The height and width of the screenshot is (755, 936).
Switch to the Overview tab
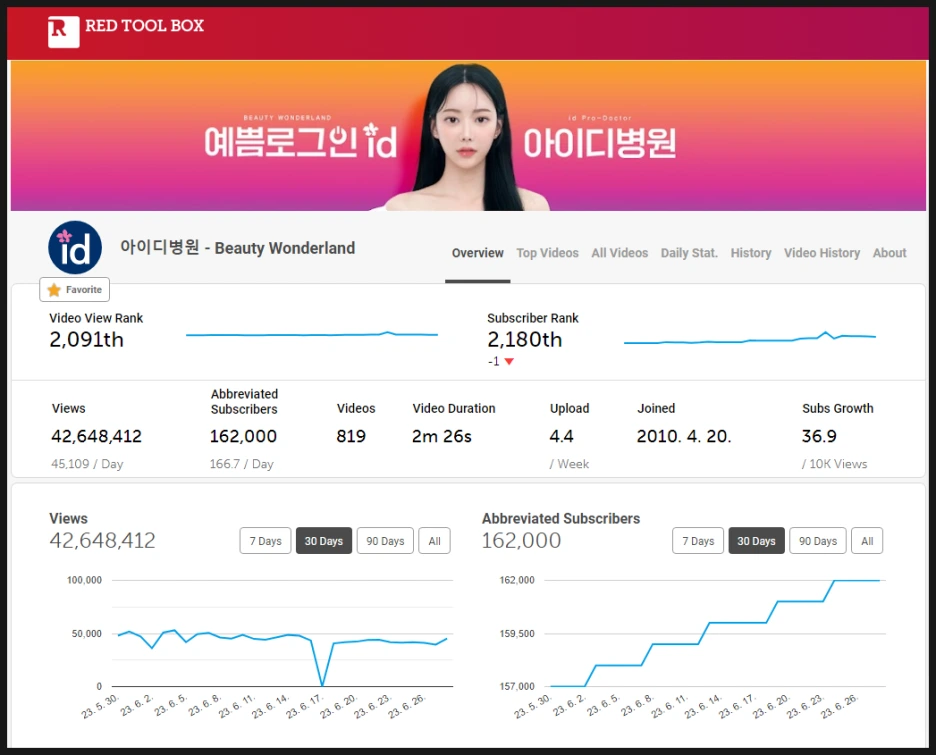click(478, 253)
